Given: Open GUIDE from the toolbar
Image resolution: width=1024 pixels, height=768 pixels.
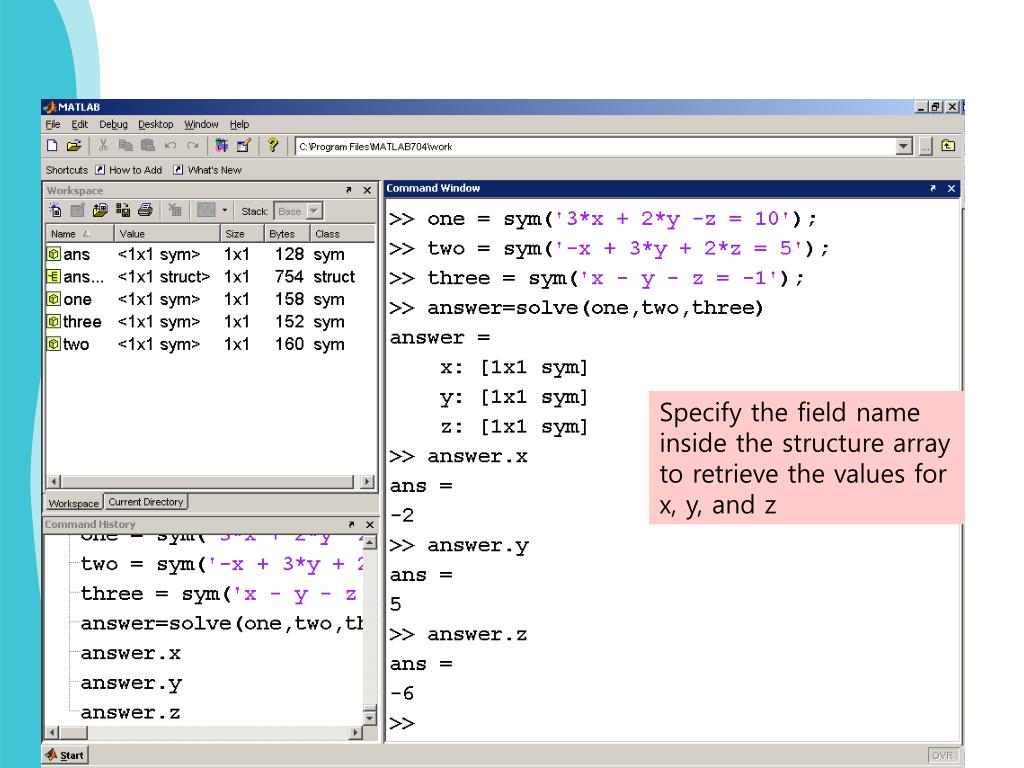Looking at the screenshot, I should tap(244, 146).
